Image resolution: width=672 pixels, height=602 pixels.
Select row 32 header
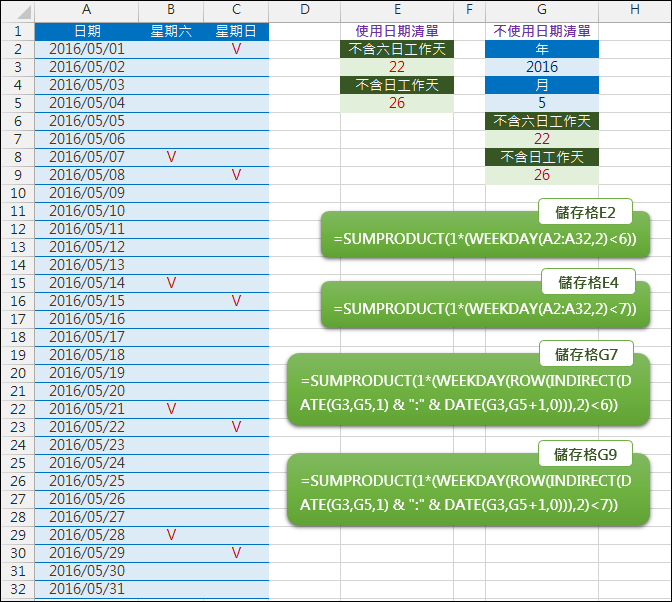(18, 589)
